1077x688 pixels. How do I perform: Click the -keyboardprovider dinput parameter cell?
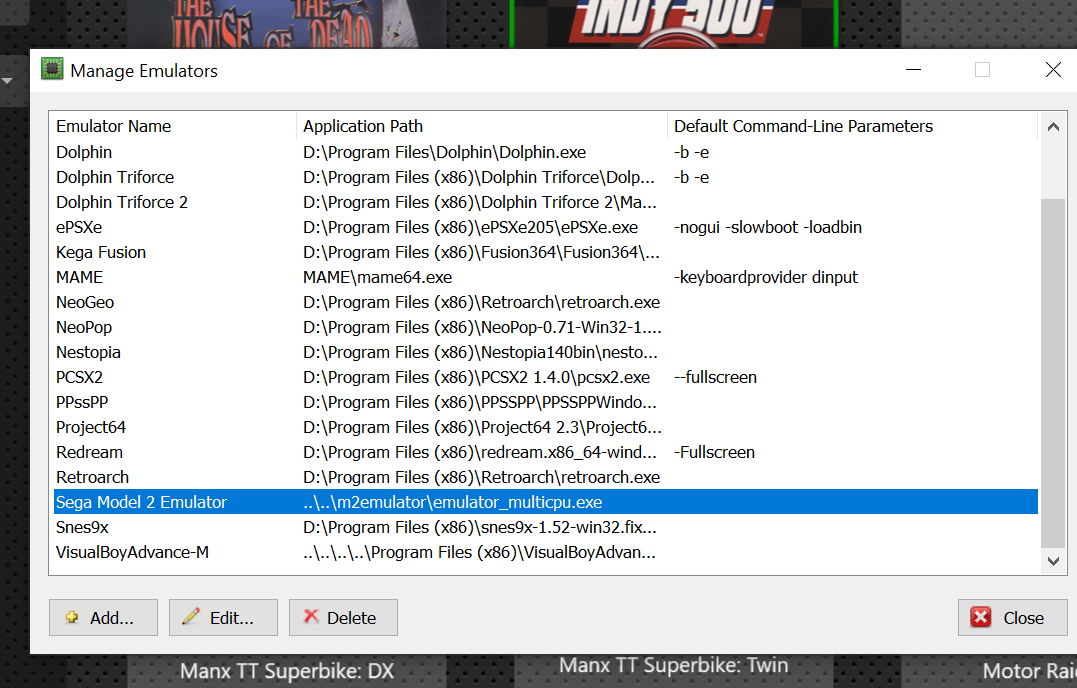point(766,277)
